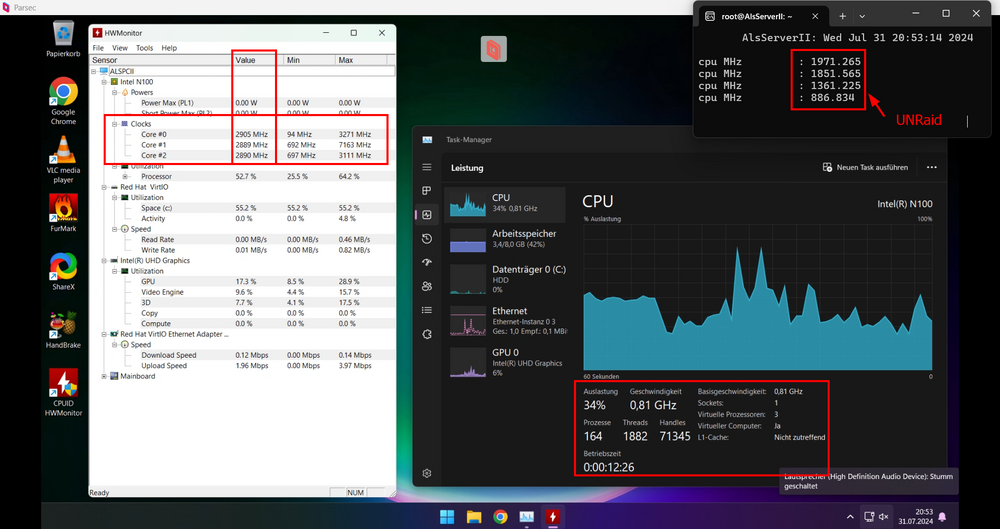
Task: Click the CPU utilization graph in Task Manager
Action: click(x=758, y=297)
